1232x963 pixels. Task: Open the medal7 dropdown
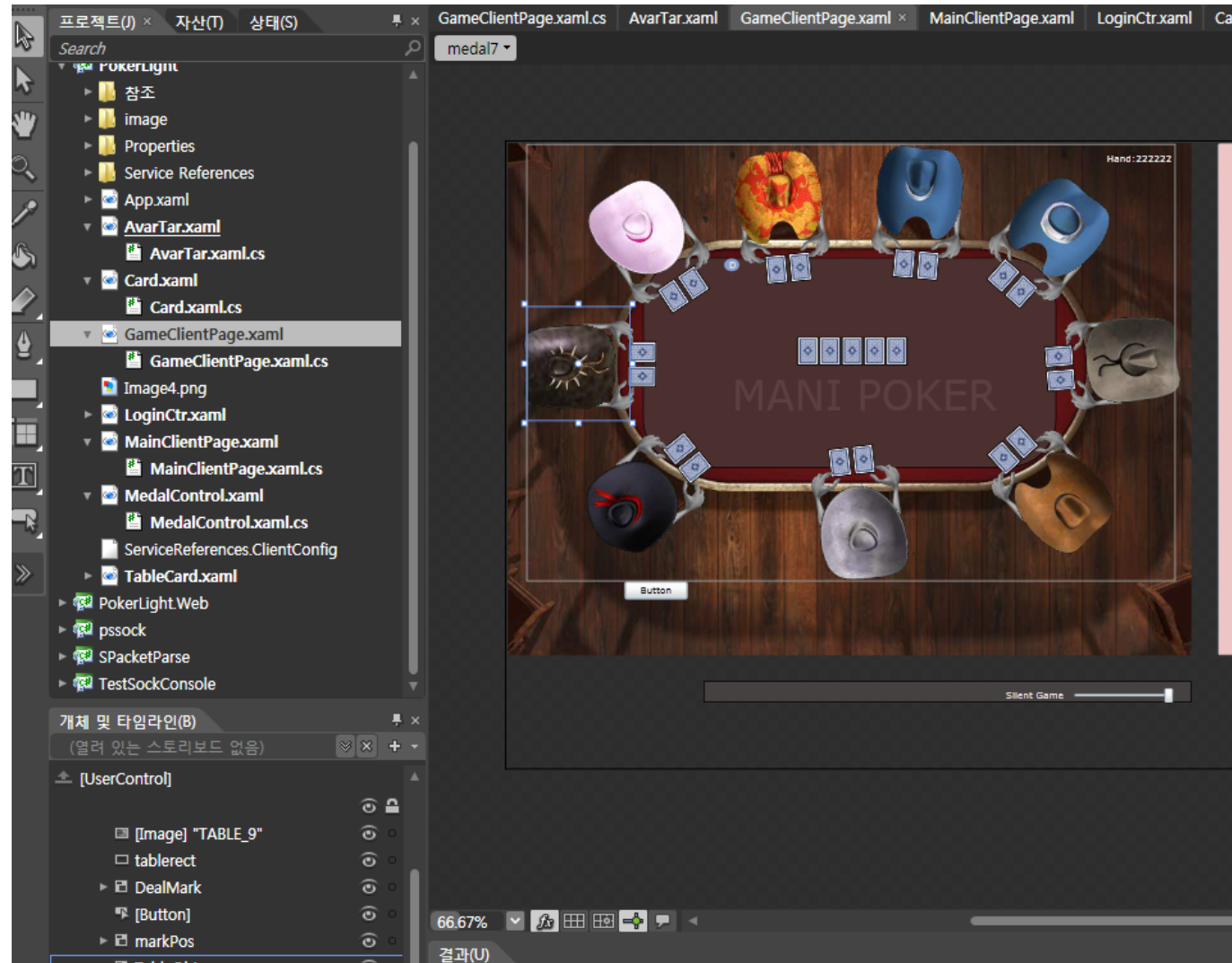(476, 48)
